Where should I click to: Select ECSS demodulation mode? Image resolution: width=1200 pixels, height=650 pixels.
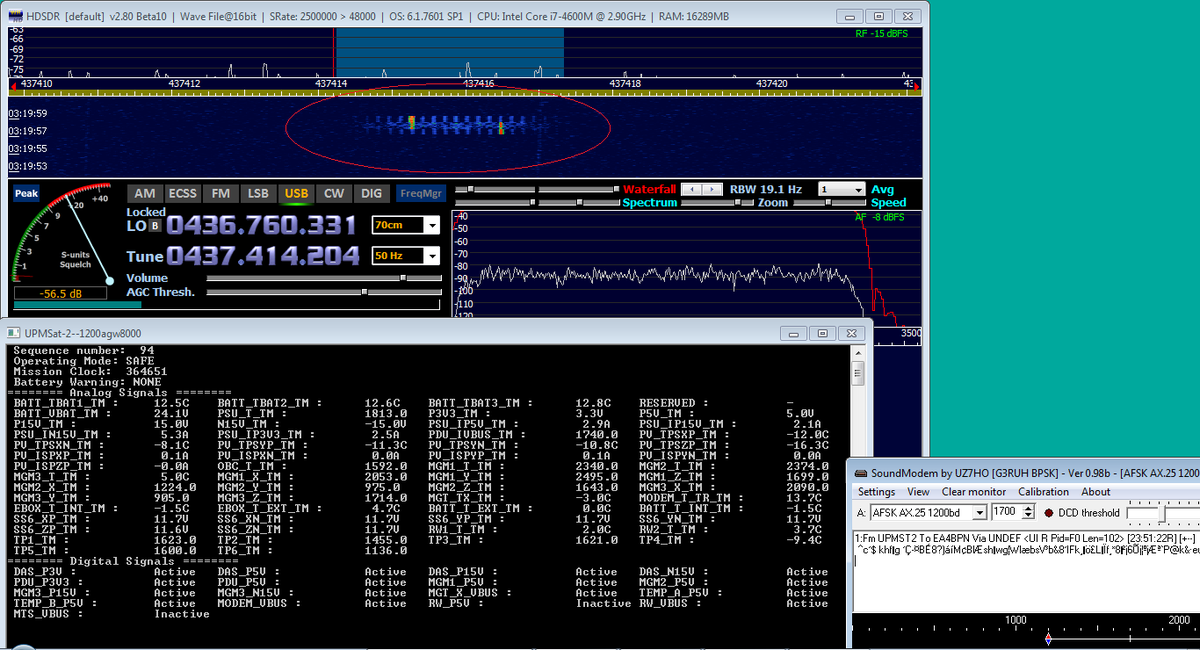(x=182, y=193)
